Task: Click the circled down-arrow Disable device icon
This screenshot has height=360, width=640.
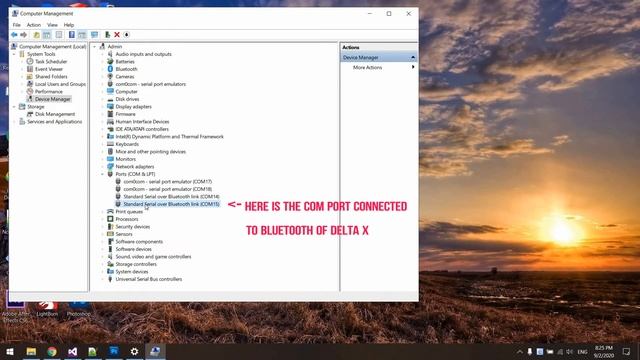Action: tap(127, 35)
